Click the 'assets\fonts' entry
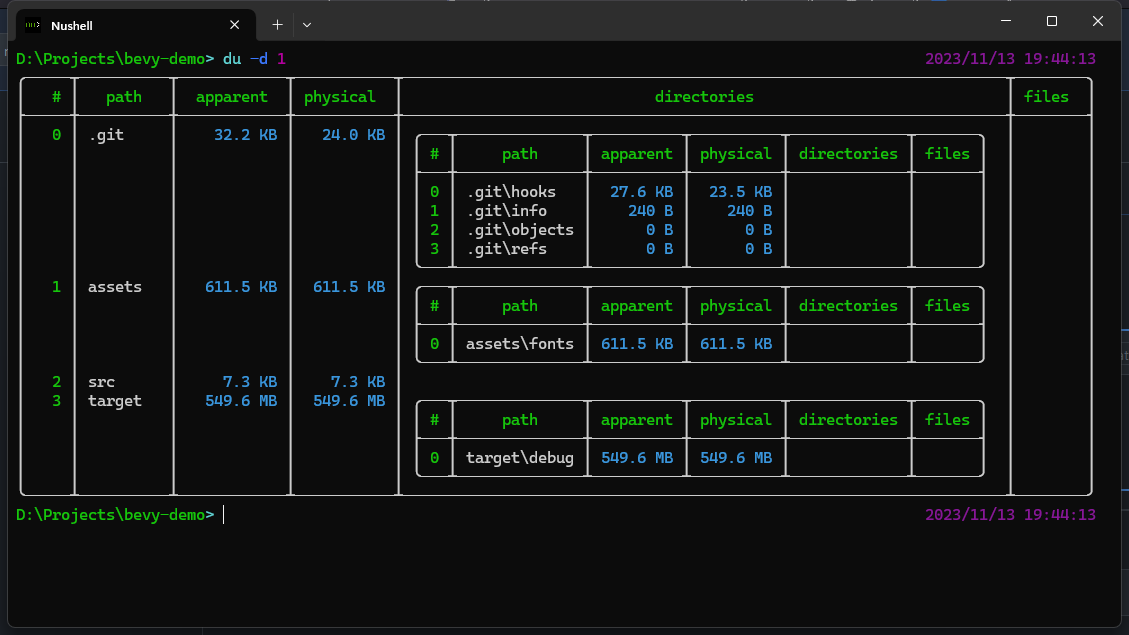 [x=520, y=343]
